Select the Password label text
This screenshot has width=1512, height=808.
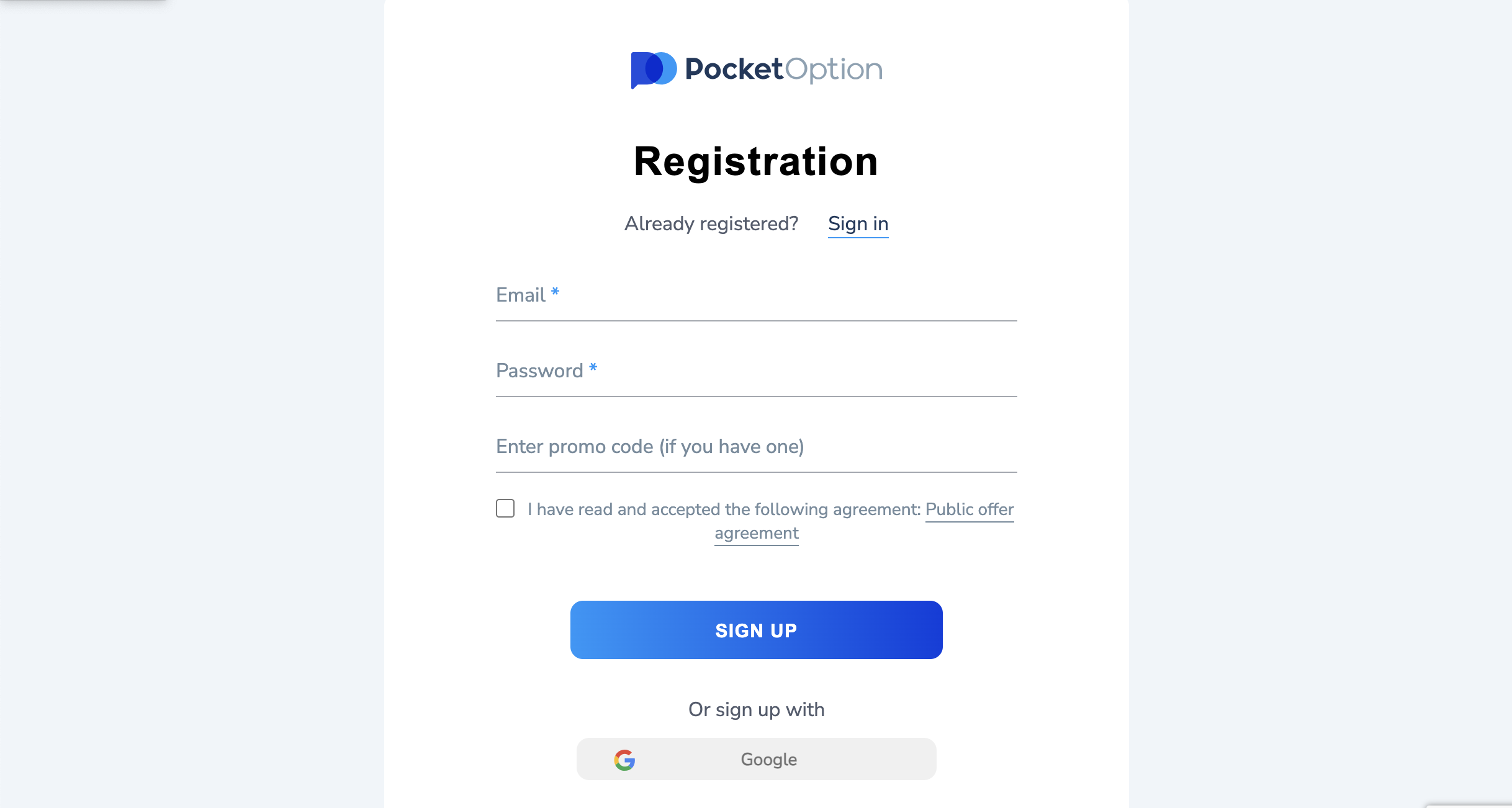539,371
